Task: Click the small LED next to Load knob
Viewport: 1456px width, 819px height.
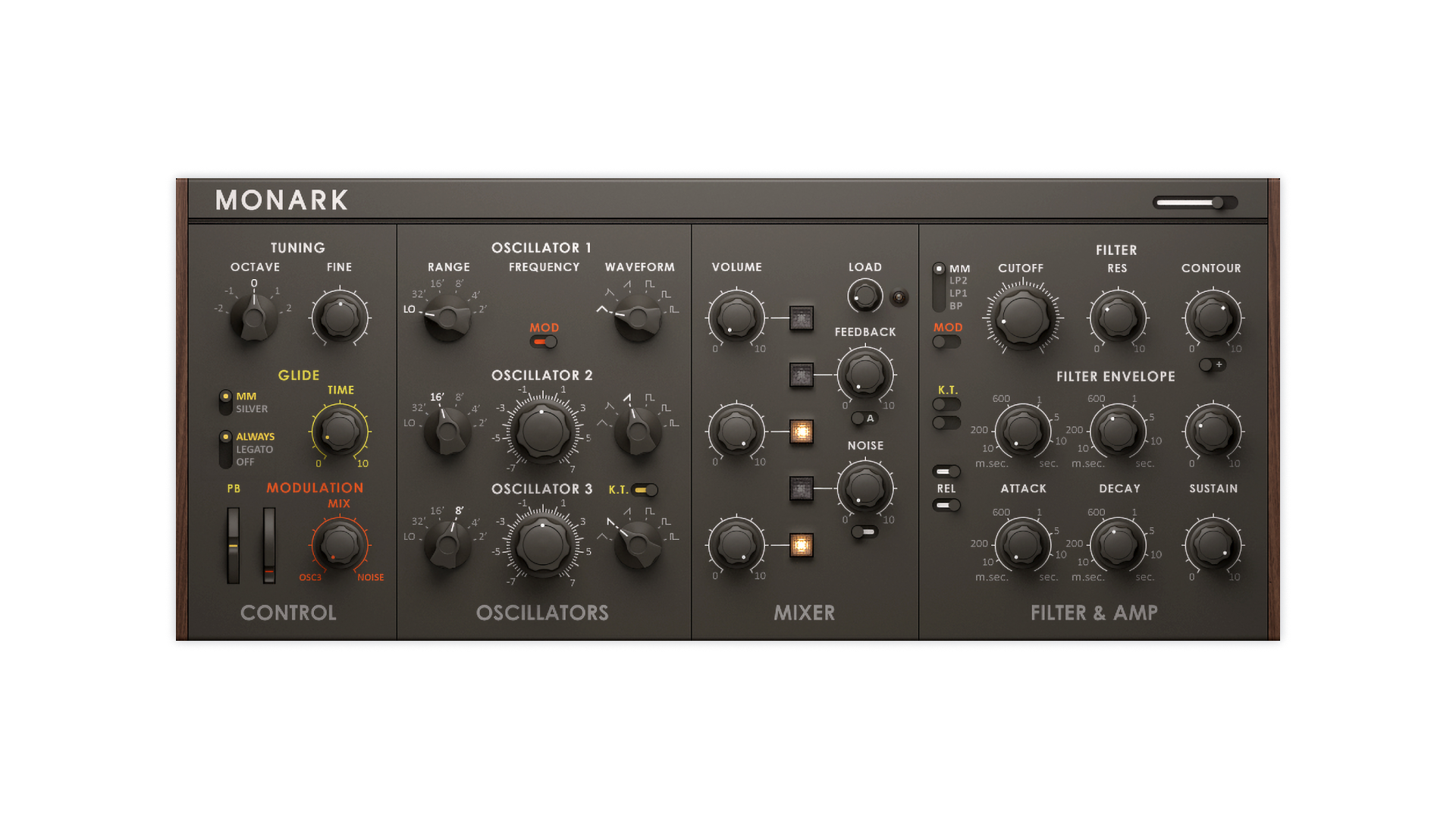Action: click(x=899, y=297)
